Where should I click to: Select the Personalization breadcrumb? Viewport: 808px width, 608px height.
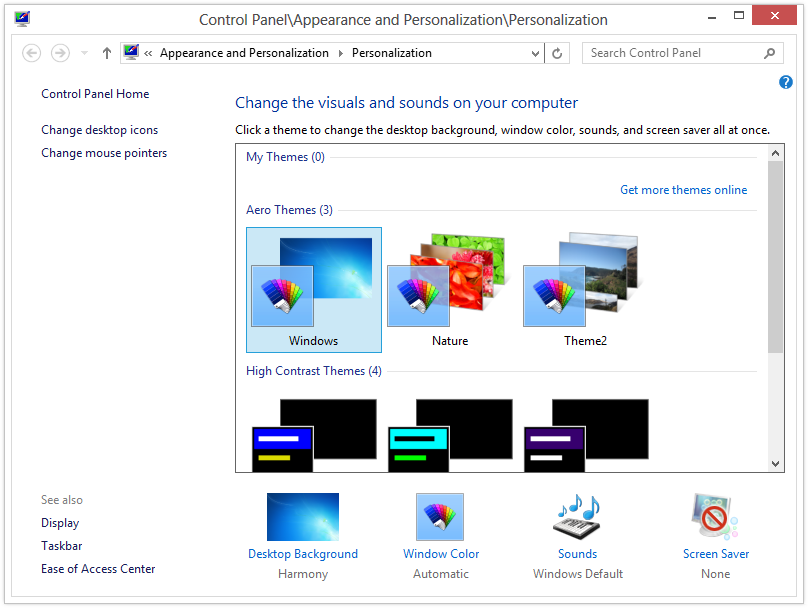pyautogui.click(x=392, y=53)
